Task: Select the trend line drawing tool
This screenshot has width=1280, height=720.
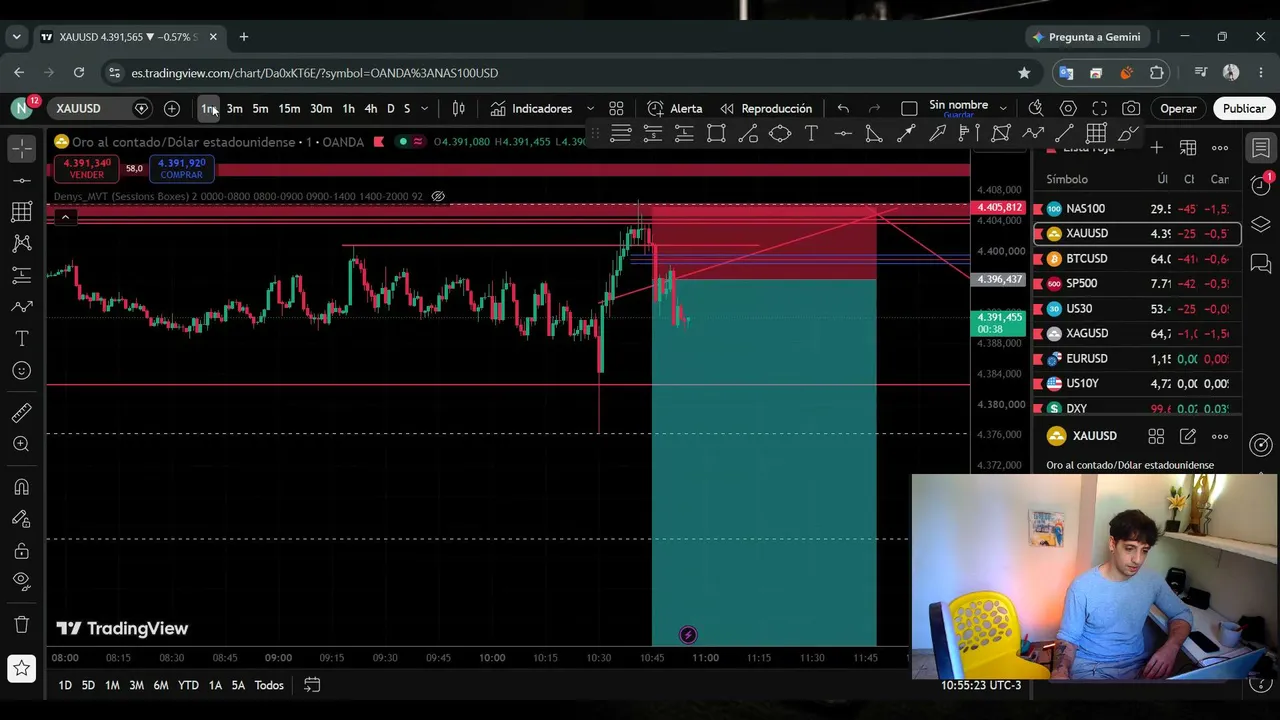Action: (21, 180)
